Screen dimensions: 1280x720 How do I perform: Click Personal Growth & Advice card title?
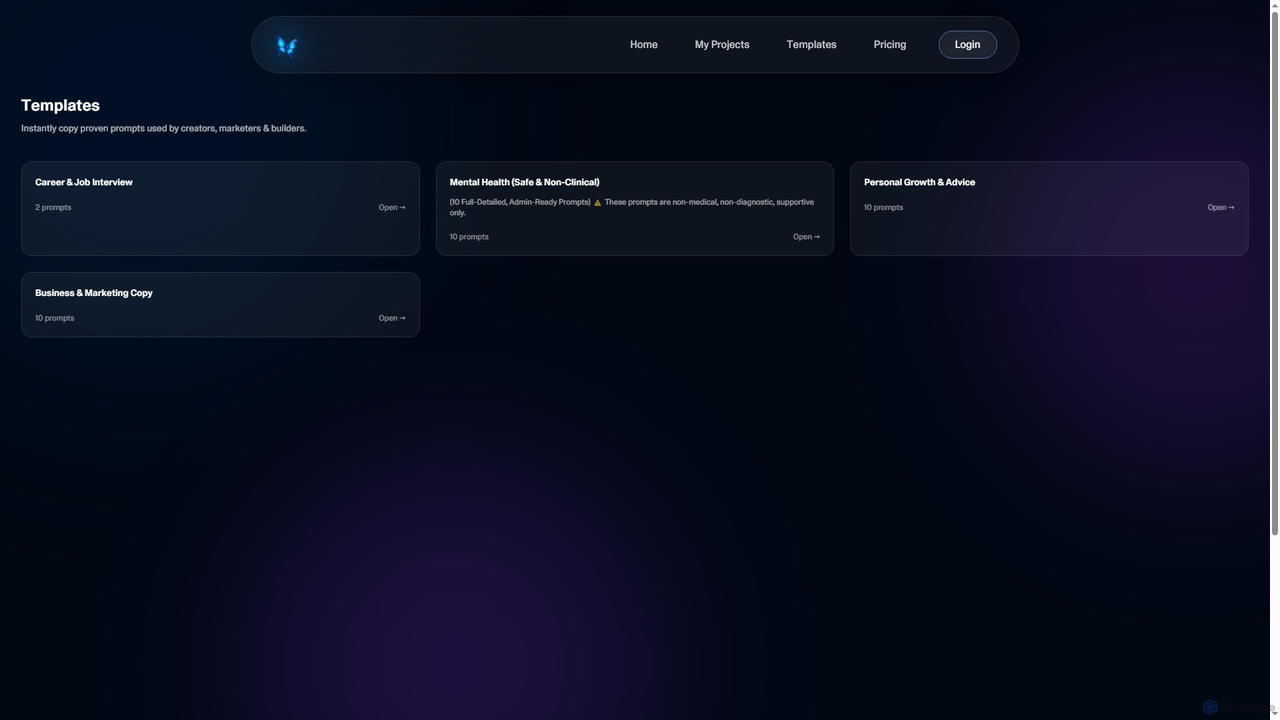point(919,182)
